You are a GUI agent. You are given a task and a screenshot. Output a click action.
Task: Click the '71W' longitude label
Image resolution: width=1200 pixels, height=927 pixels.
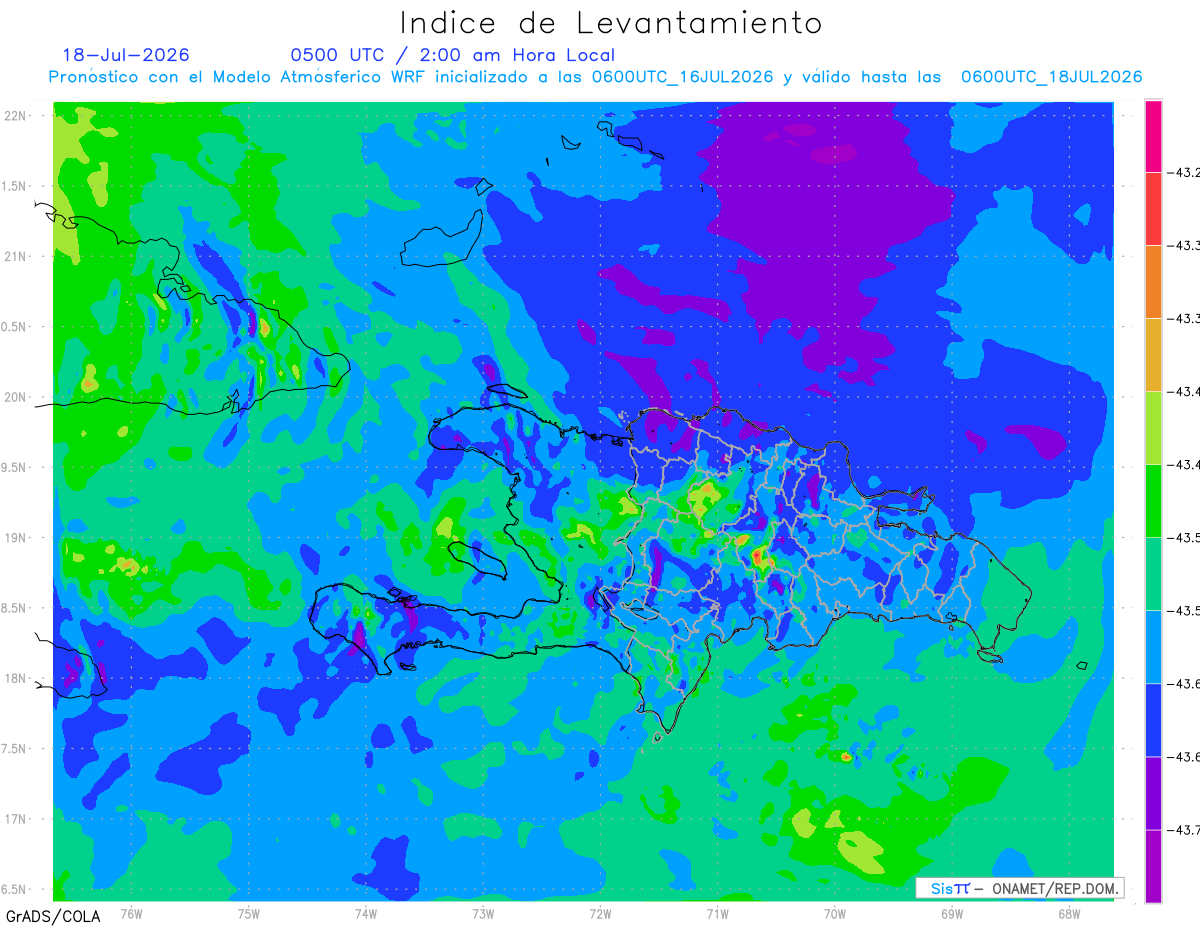pyautogui.click(x=717, y=914)
